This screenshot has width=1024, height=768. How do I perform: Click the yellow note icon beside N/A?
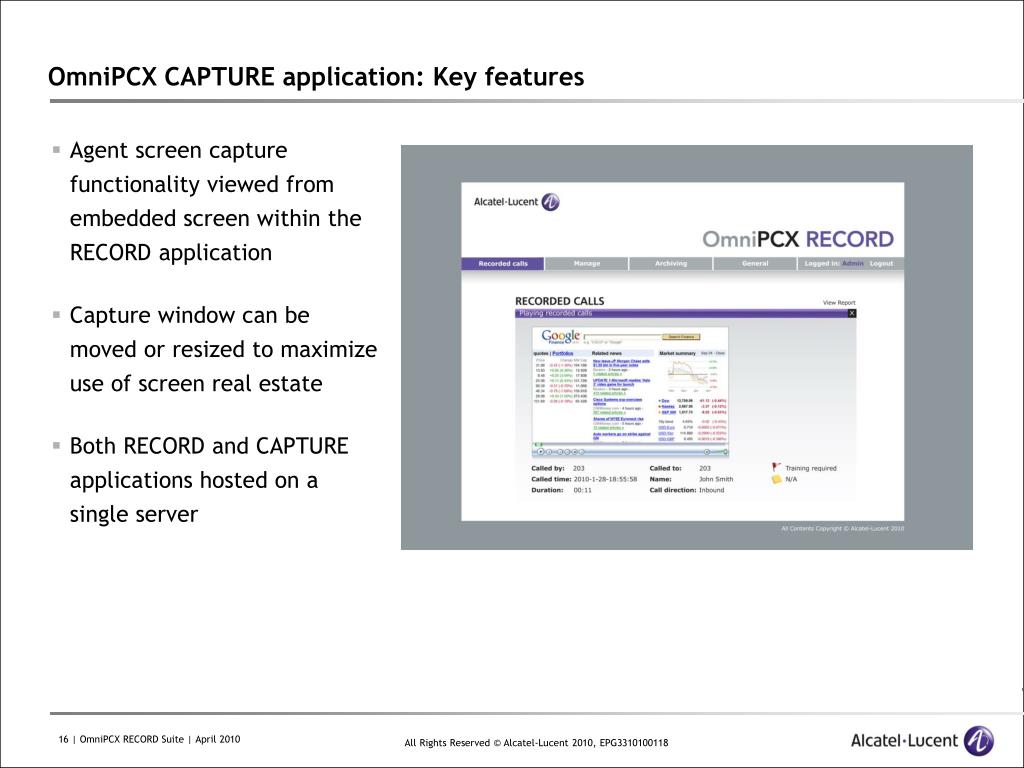coord(776,479)
